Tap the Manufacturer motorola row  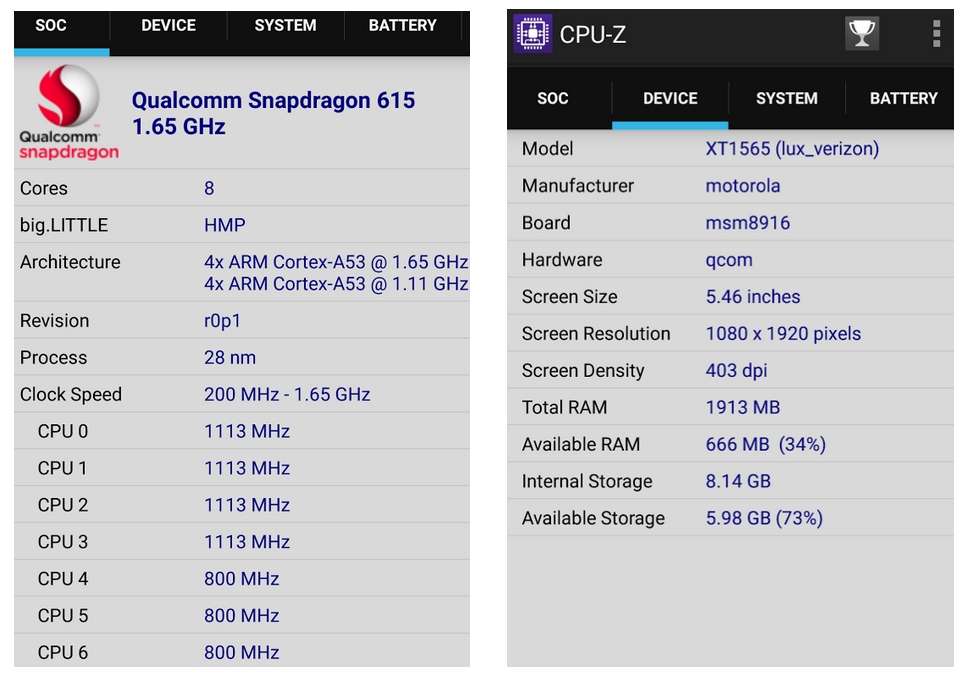(x=731, y=185)
